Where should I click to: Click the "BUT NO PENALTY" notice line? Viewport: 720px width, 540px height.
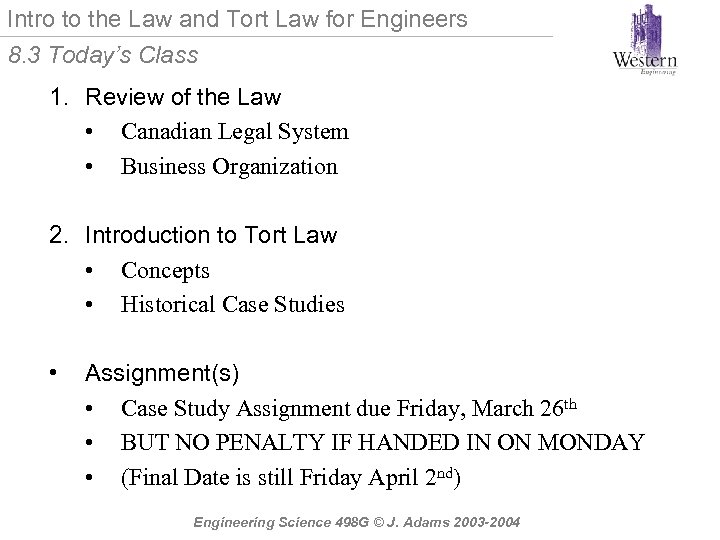click(x=382, y=441)
